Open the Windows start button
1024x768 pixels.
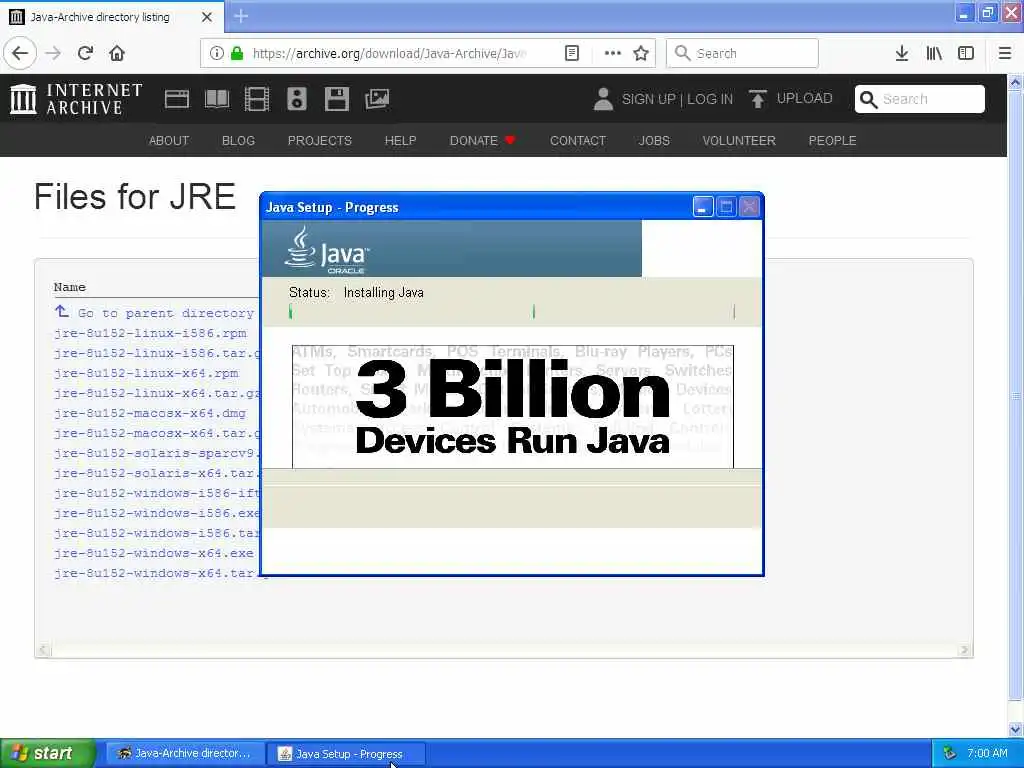pyautogui.click(x=47, y=753)
